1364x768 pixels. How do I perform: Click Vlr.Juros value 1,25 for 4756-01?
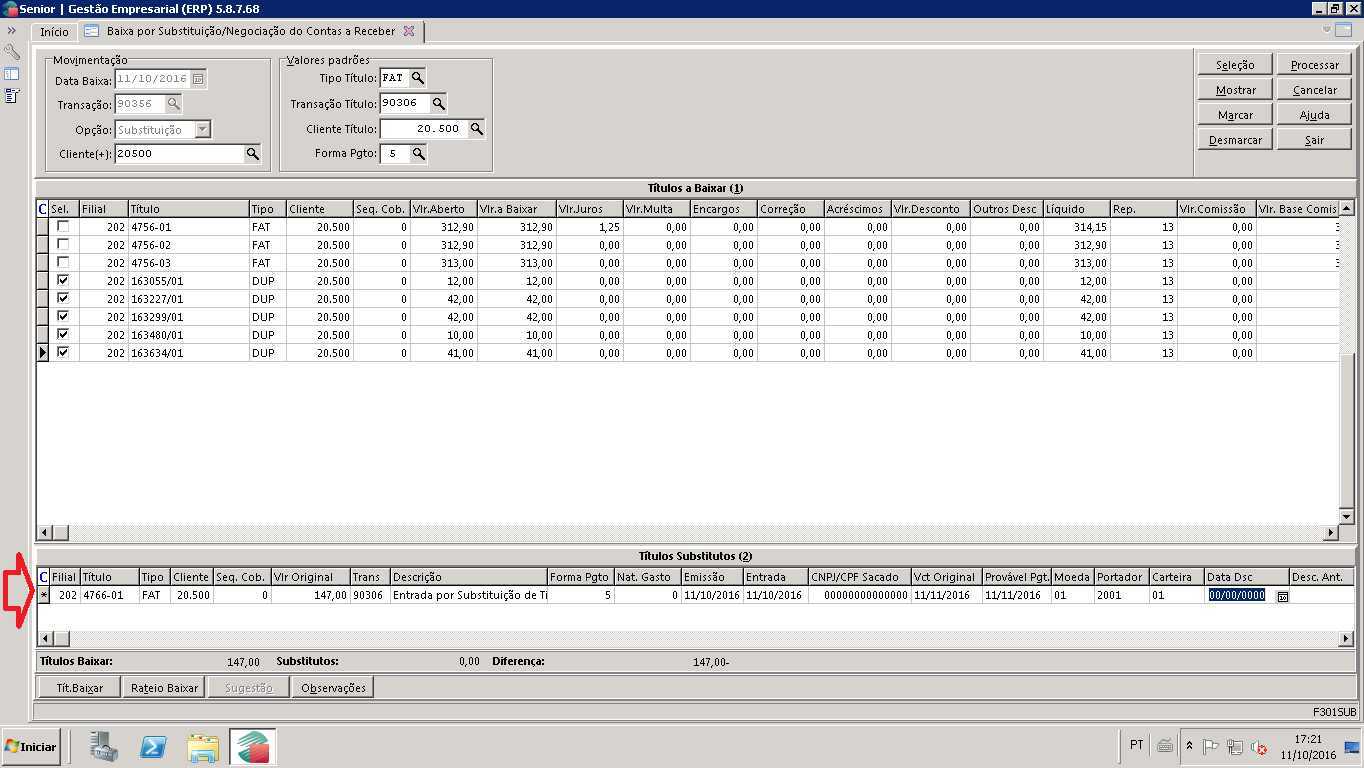point(588,227)
